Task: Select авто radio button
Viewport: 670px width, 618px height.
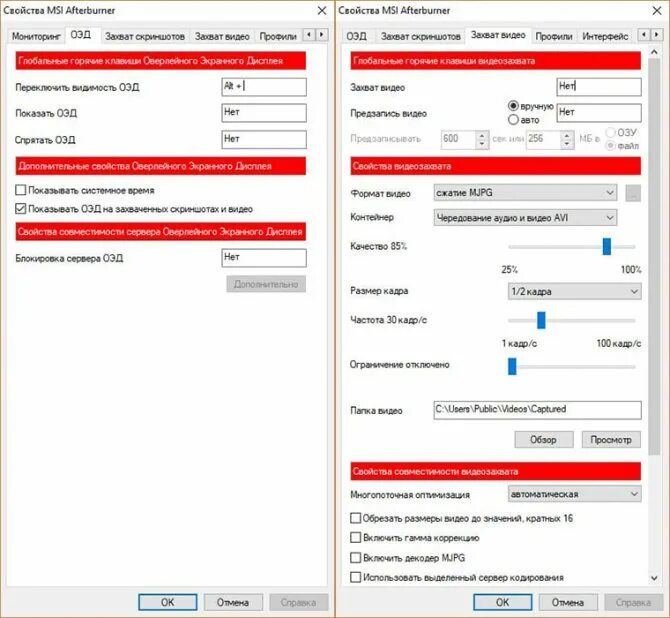Action: [513, 120]
